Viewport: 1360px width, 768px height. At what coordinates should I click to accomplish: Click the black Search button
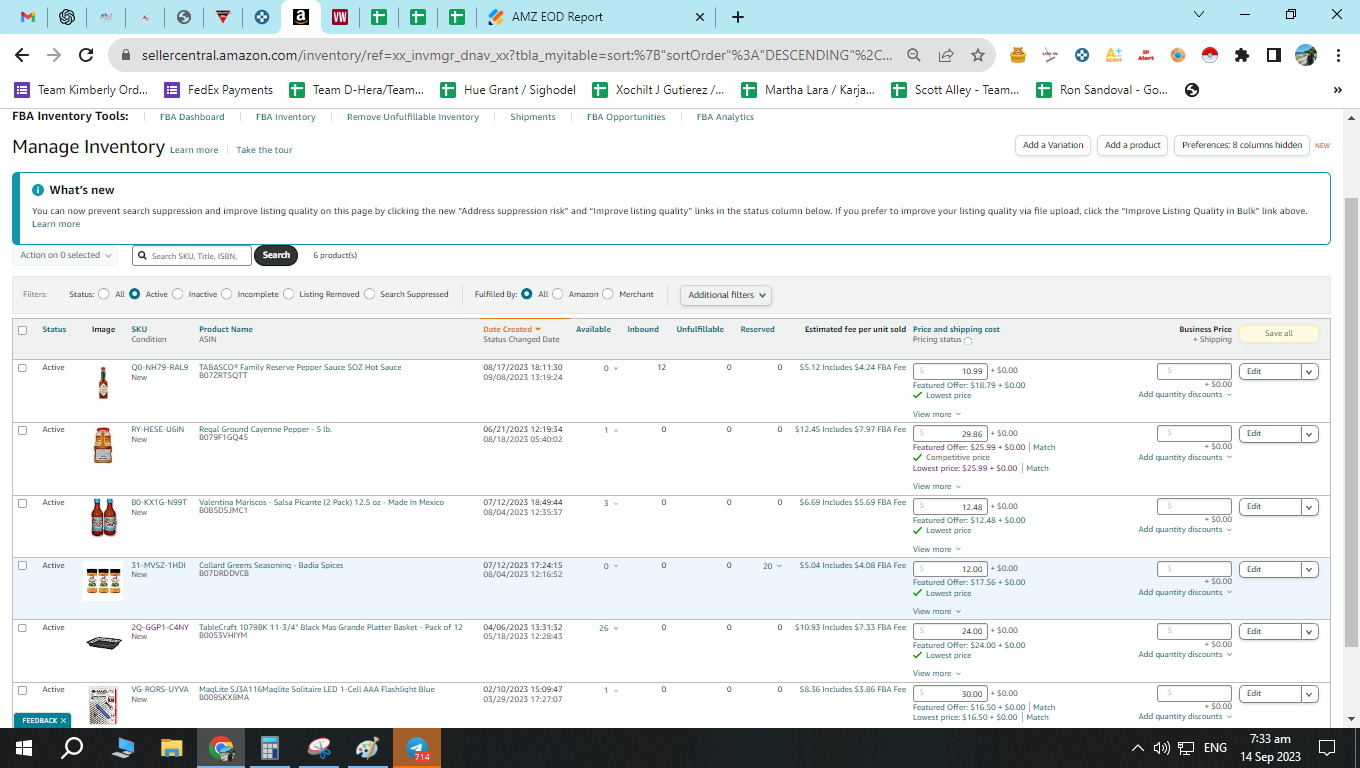tap(276, 255)
